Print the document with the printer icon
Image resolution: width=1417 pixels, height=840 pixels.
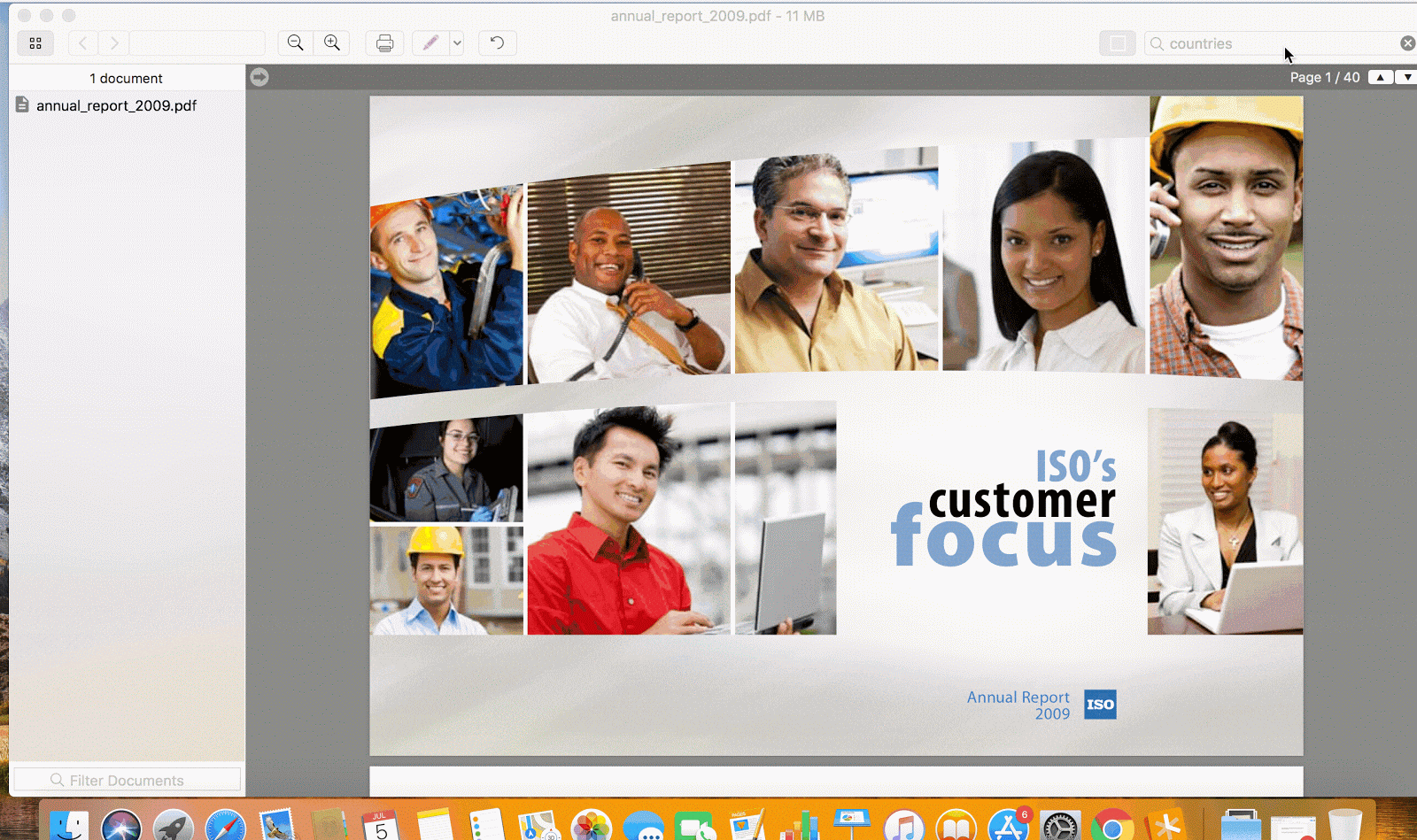click(384, 42)
